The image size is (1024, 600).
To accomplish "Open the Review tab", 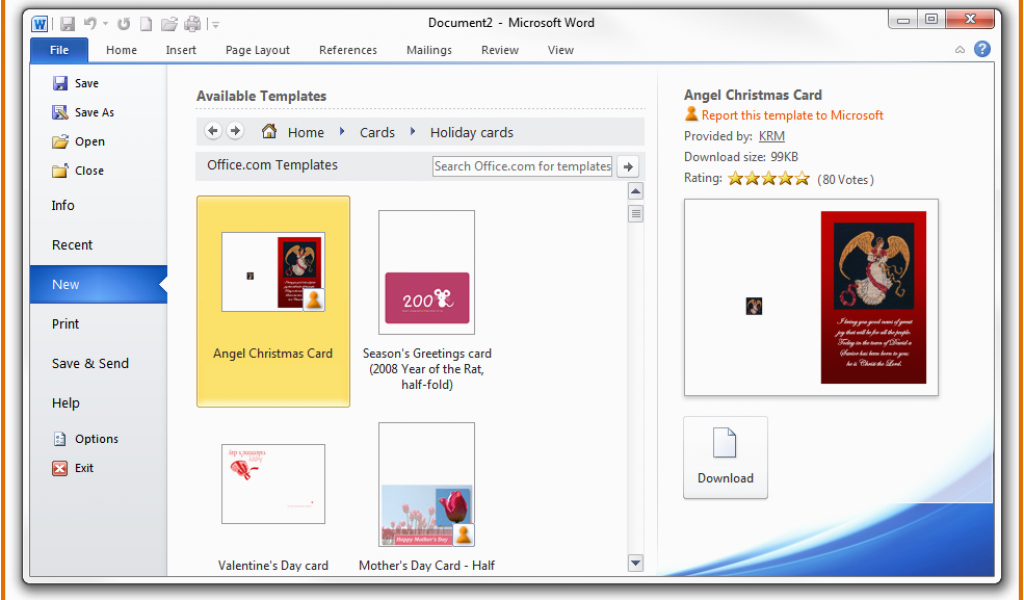I will 500,50.
